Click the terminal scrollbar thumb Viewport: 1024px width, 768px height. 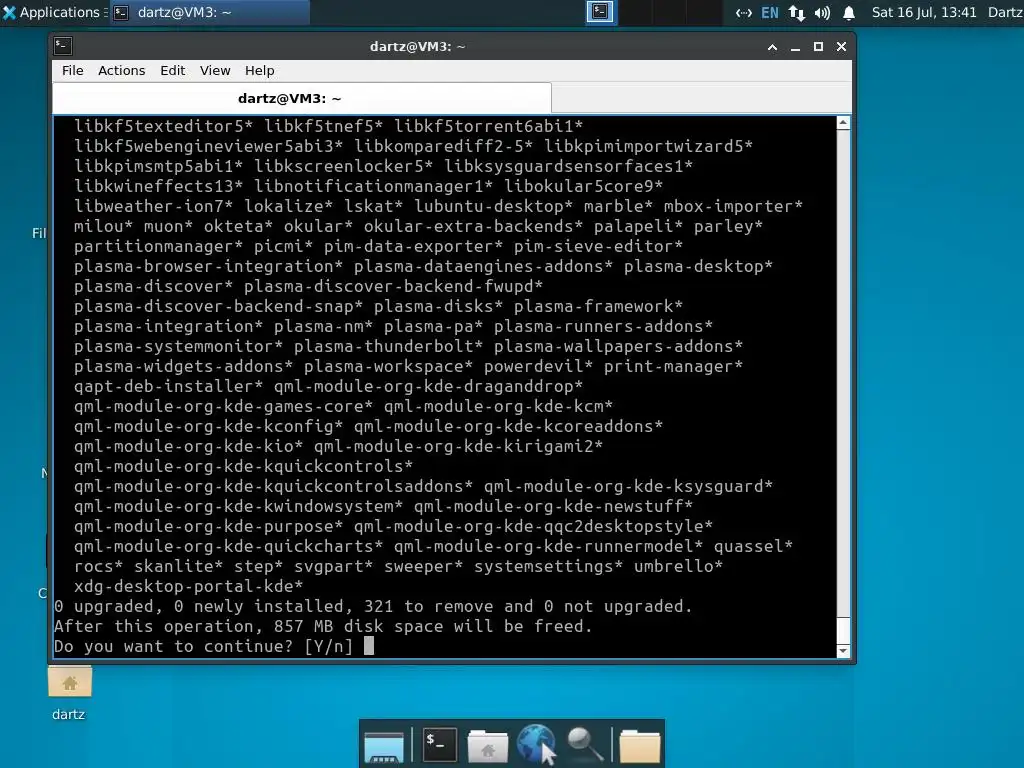(843, 630)
